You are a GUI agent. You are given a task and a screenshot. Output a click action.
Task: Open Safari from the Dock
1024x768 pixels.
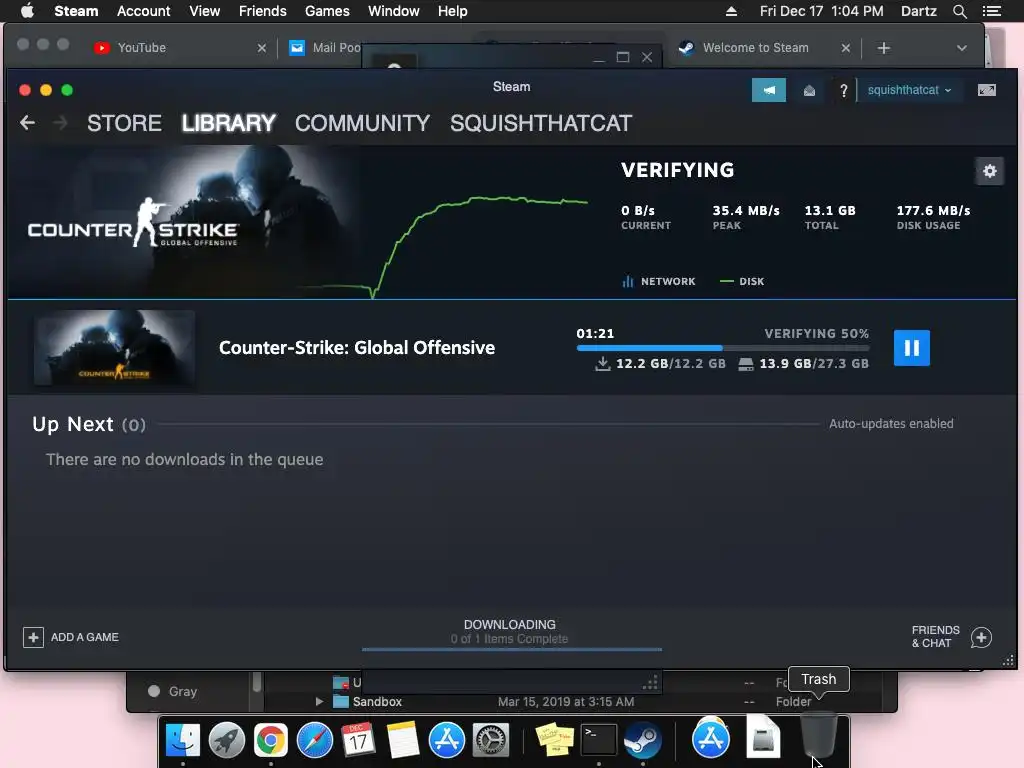click(314, 740)
